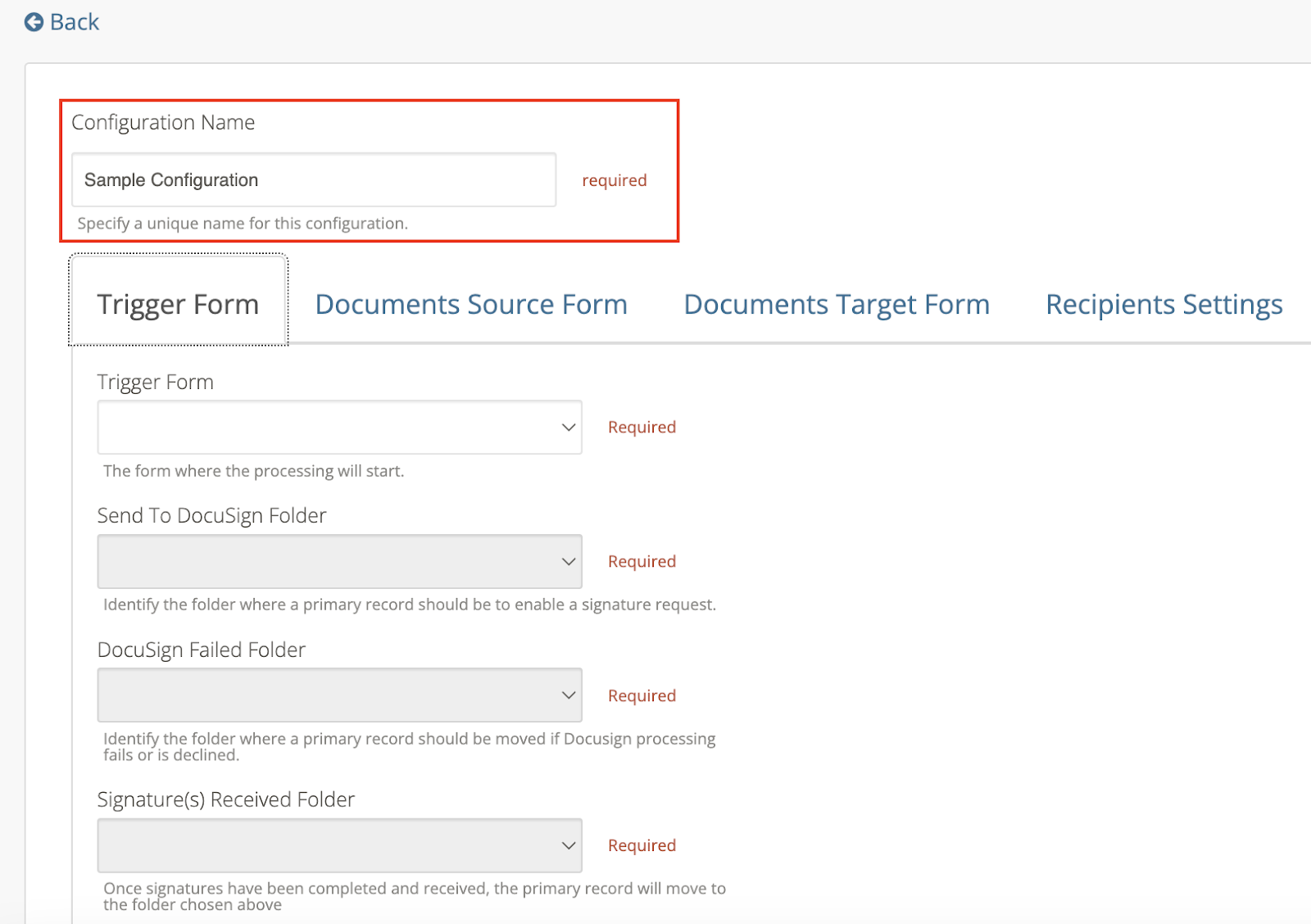Image resolution: width=1311 pixels, height=924 pixels.
Task: Click the Trigger Form tab
Action: click(177, 304)
